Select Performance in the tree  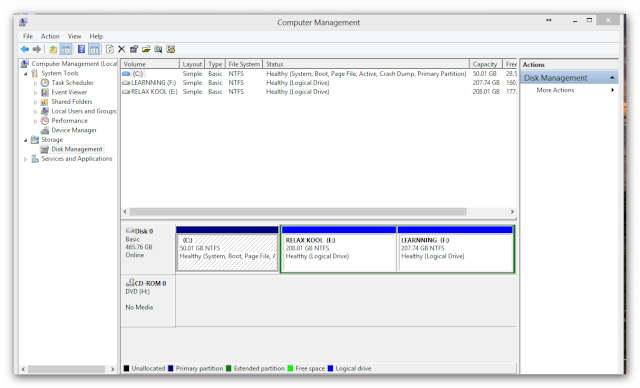coord(69,121)
